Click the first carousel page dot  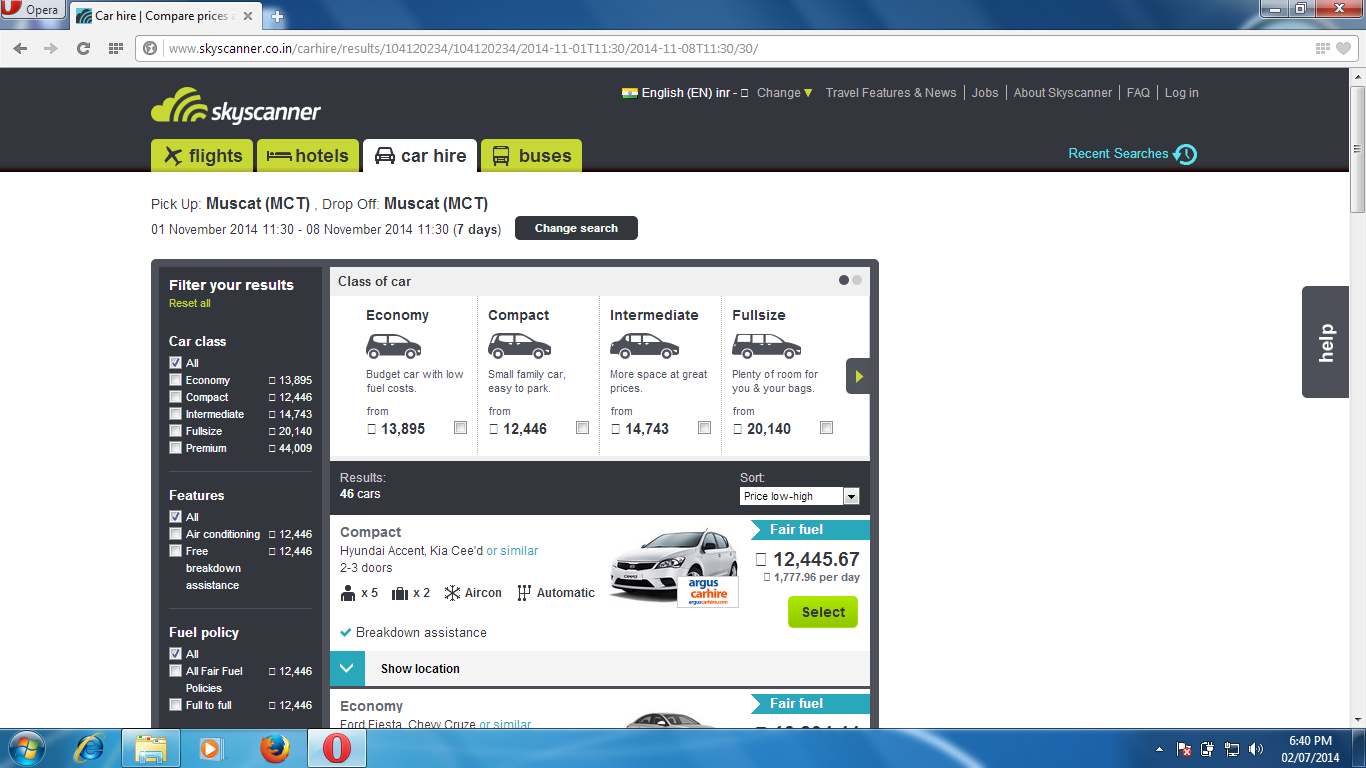(x=844, y=281)
